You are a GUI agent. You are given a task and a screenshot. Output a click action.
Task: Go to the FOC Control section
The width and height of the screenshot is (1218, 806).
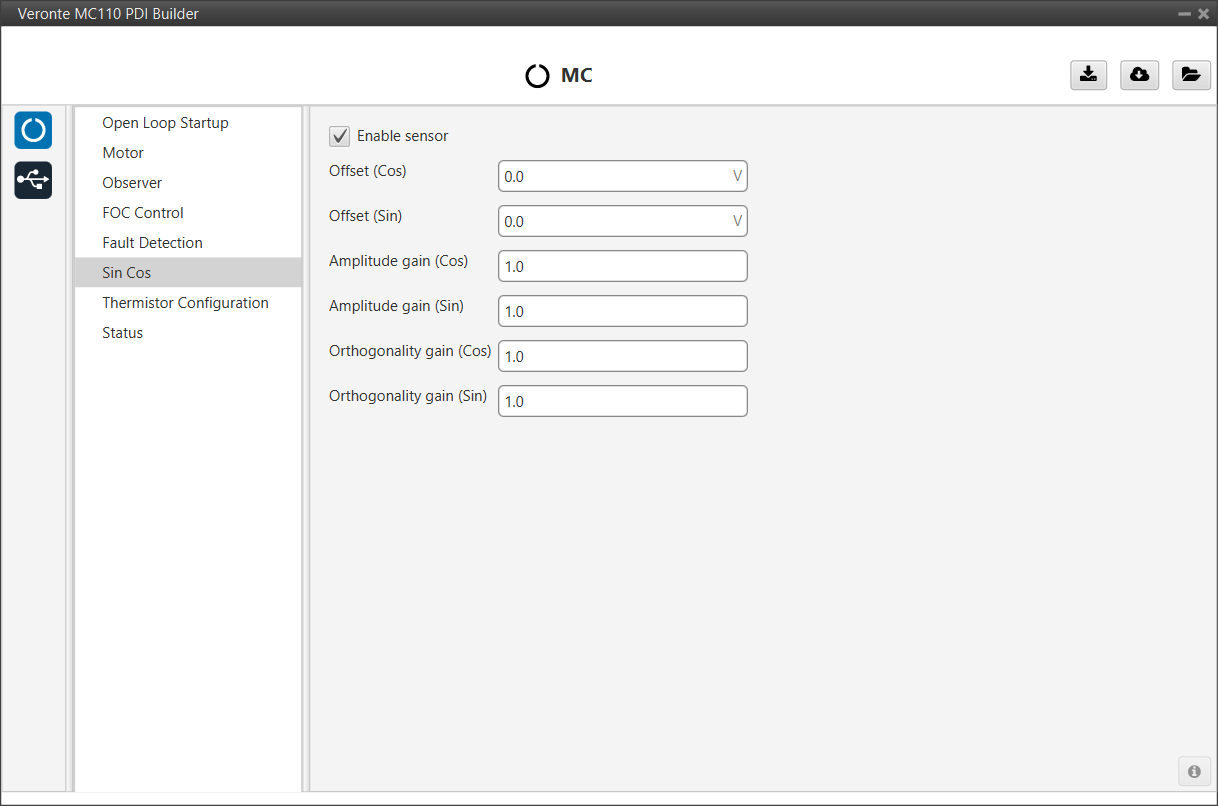143,213
